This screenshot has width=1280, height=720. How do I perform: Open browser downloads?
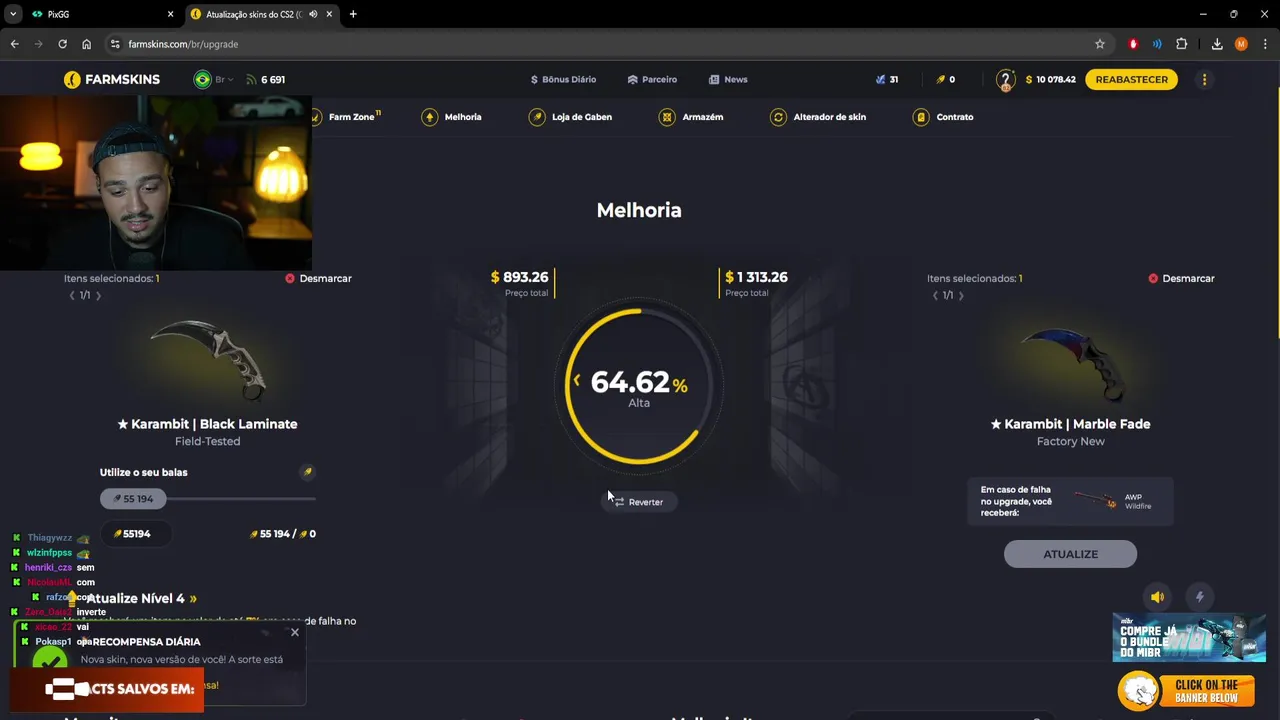click(1217, 44)
